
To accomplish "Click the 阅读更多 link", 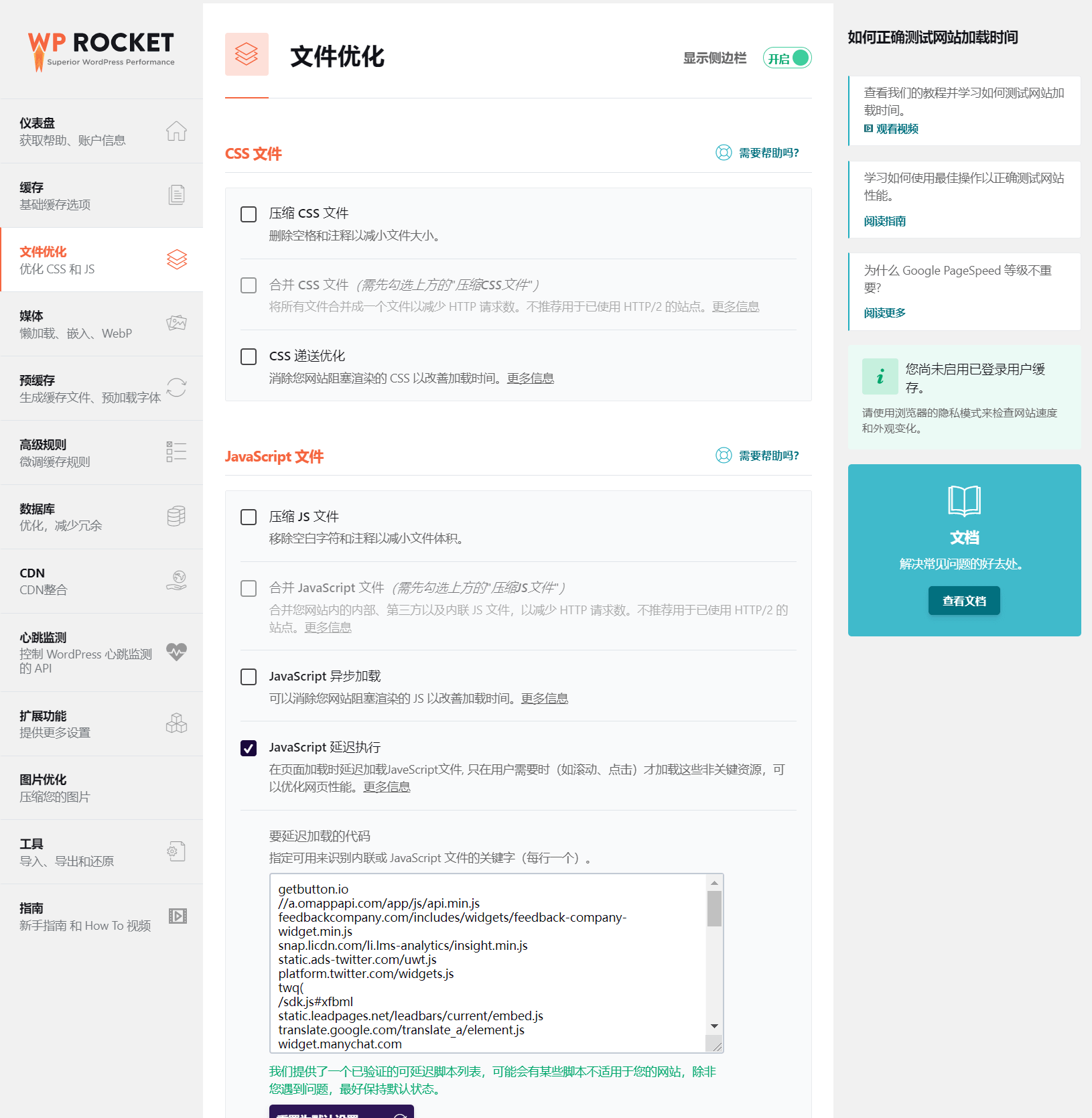I will pyautogui.click(x=884, y=313).
